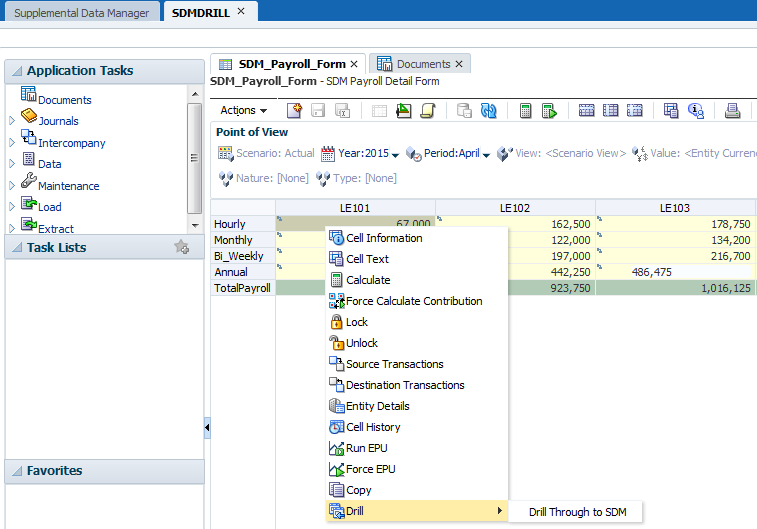Click the third grid layout toolbar icon
The image size is (757, 529).
[634, 111]
